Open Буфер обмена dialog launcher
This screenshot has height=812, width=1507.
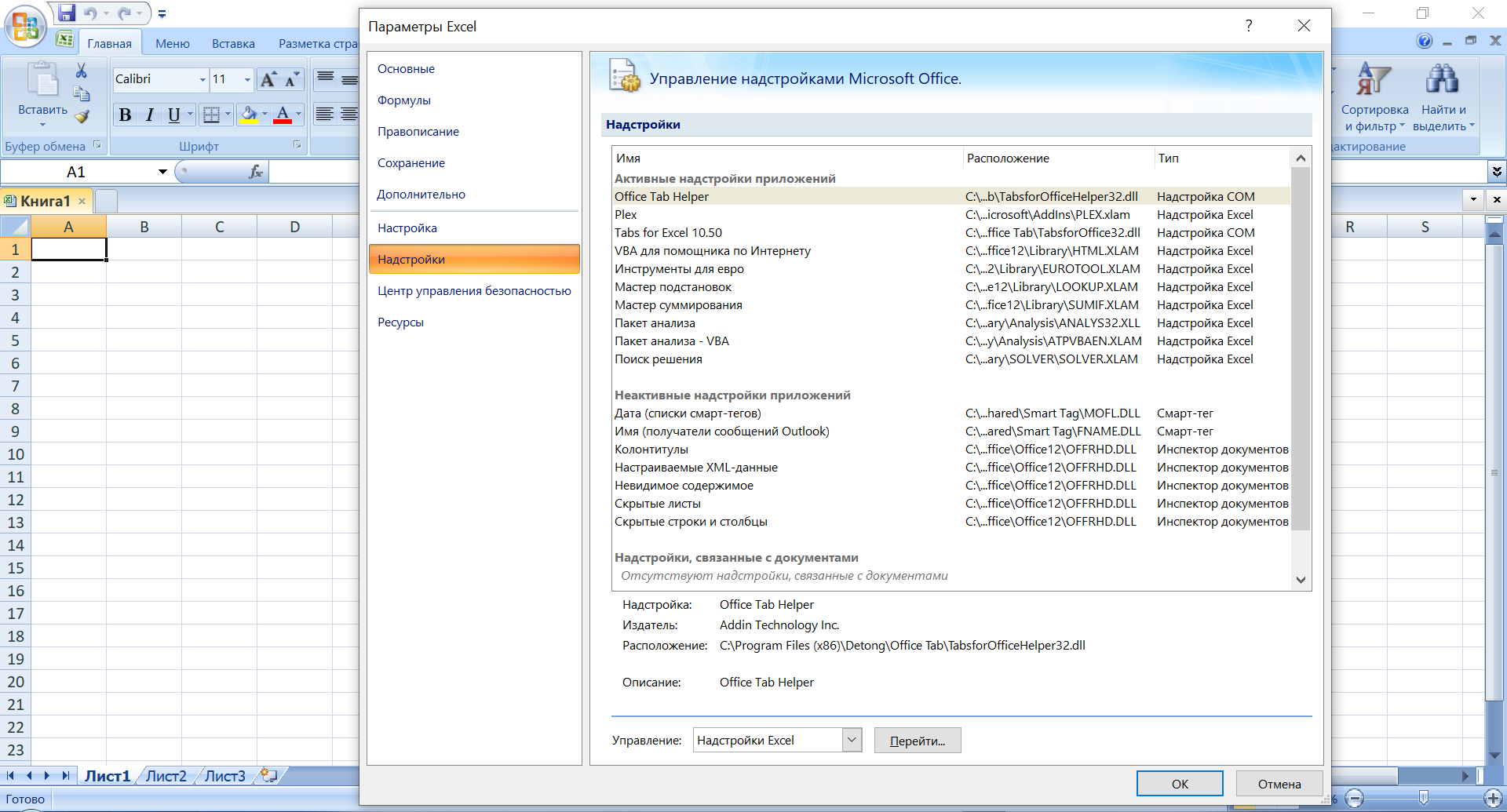[97, 145]
